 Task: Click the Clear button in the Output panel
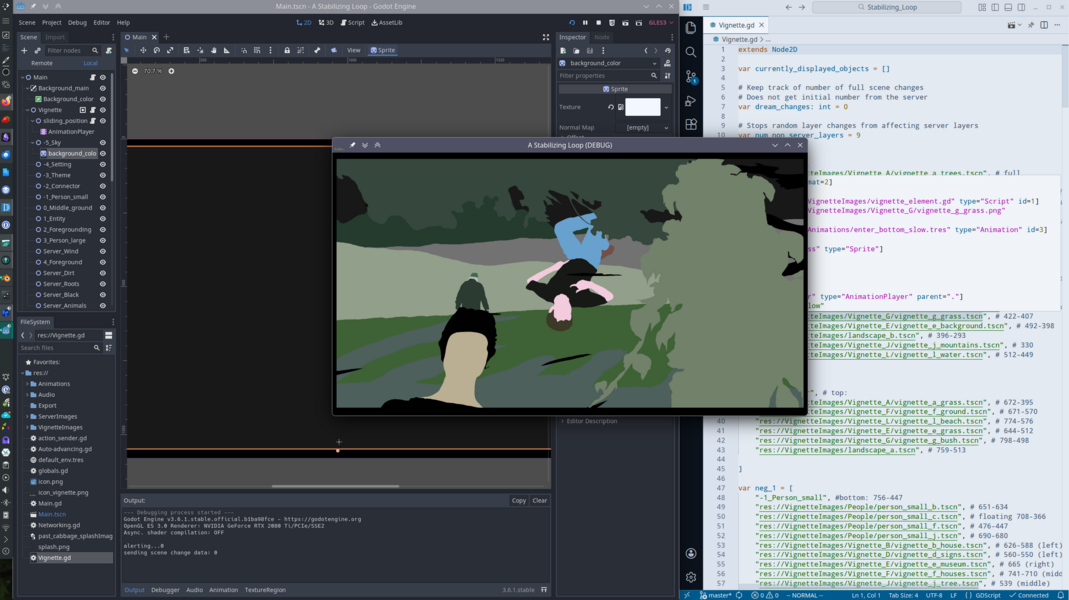540,500
